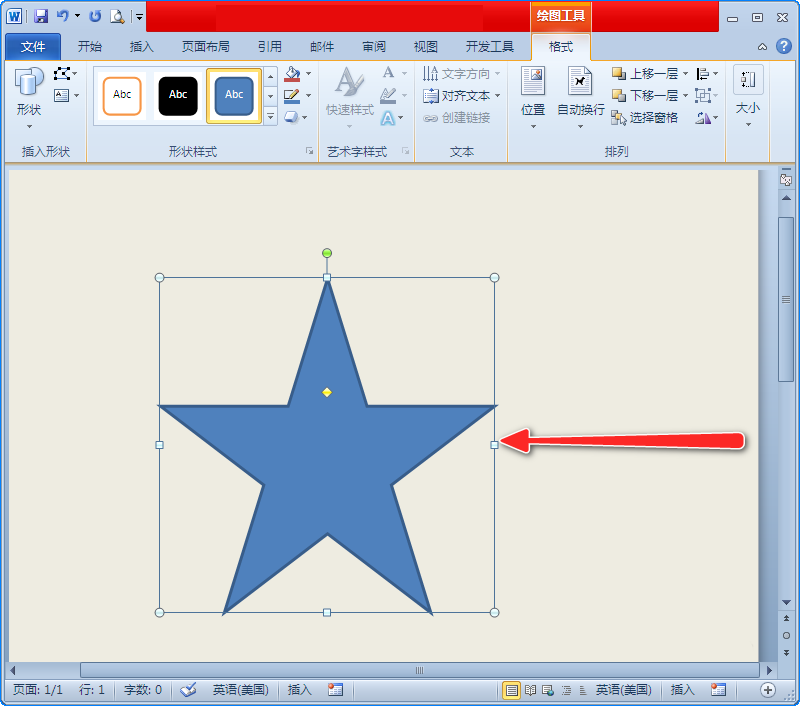Viewport: 800px width, 706px height.
Task: Open the Align Text dropdown
Action: coord(462,96)
